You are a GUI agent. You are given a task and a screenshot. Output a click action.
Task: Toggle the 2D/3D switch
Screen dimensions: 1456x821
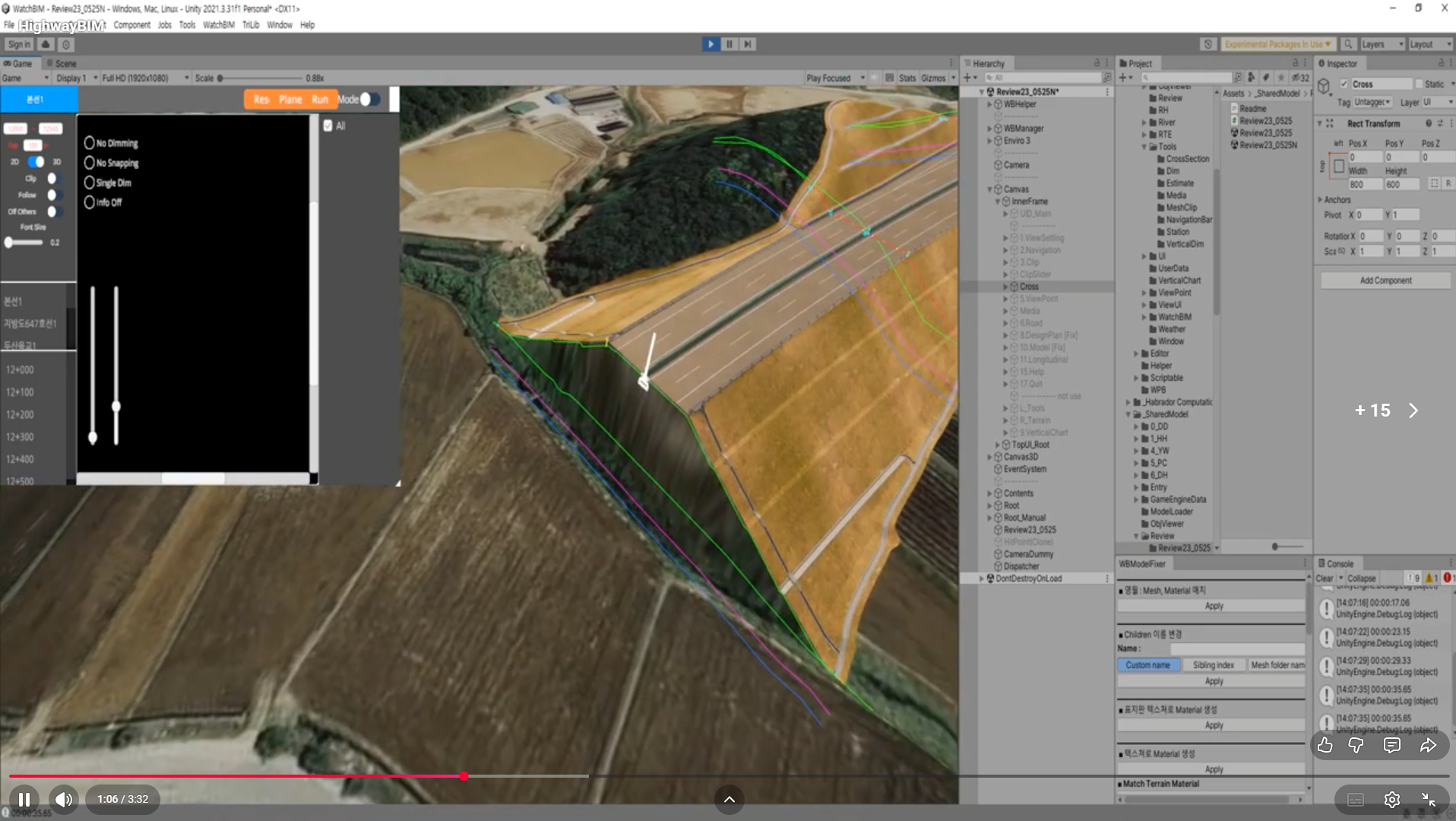click(x=36, y=162)
